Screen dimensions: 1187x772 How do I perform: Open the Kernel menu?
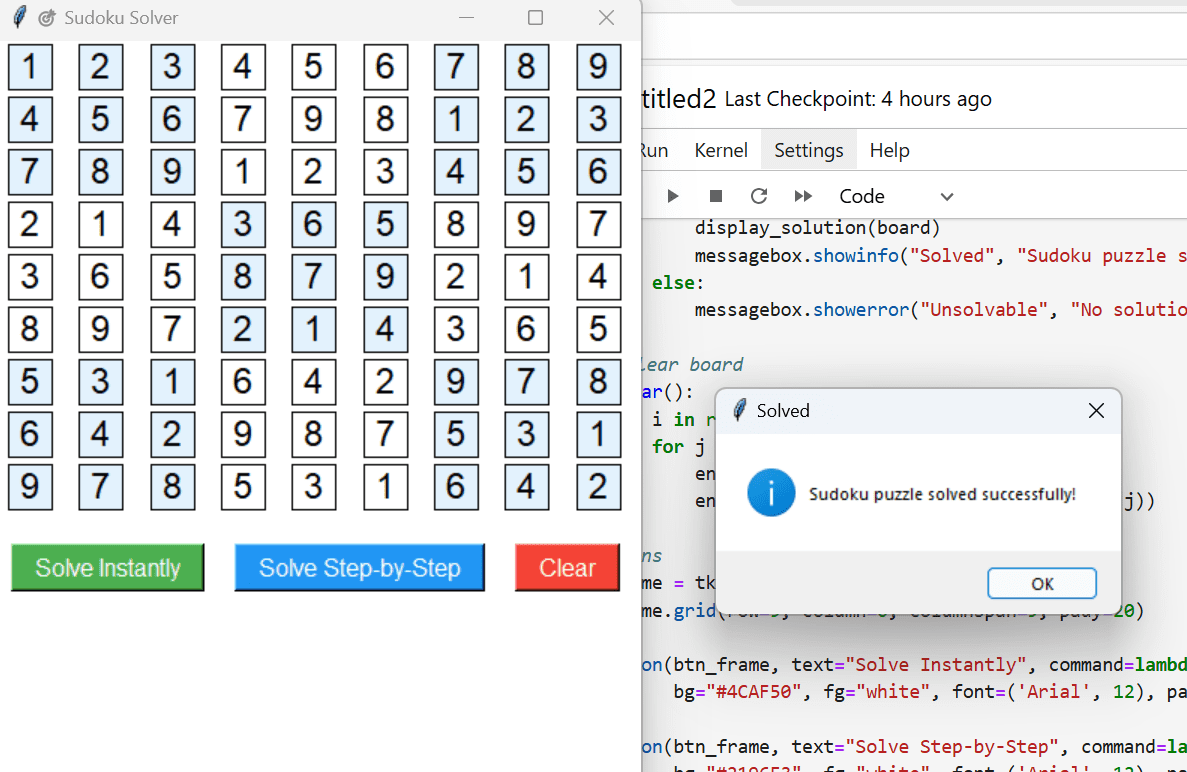720,150
